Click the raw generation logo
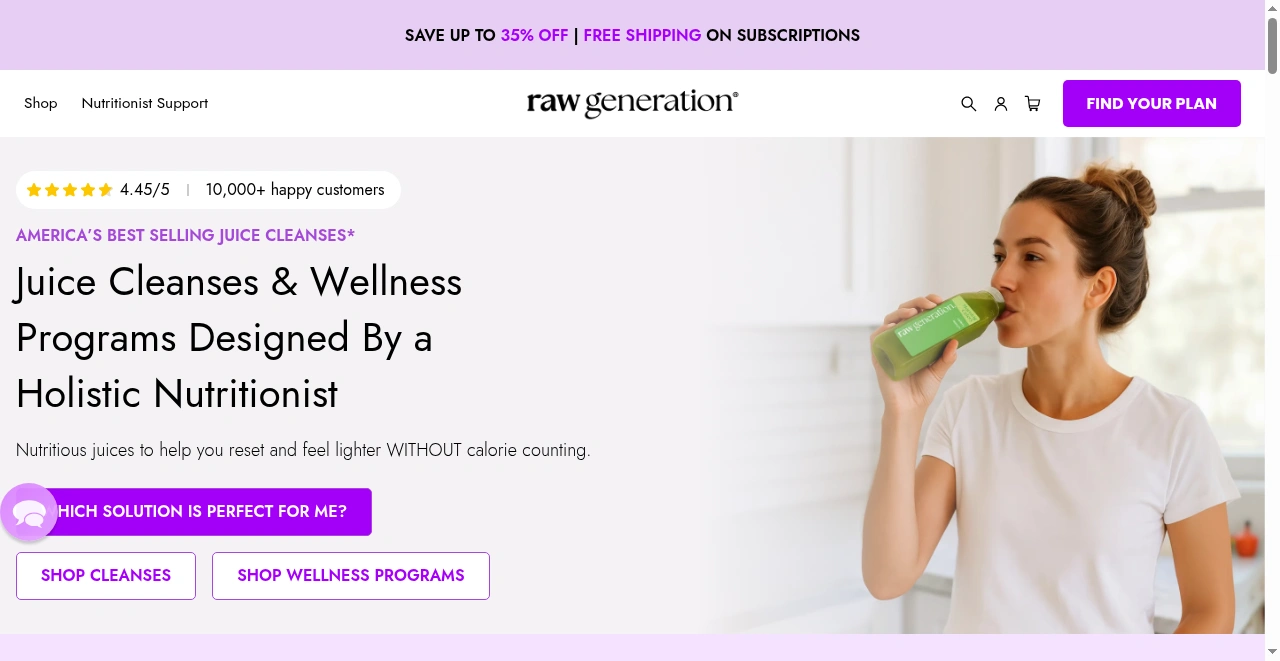The width and height of the screenshot is (1280, 661). (632, 104)
